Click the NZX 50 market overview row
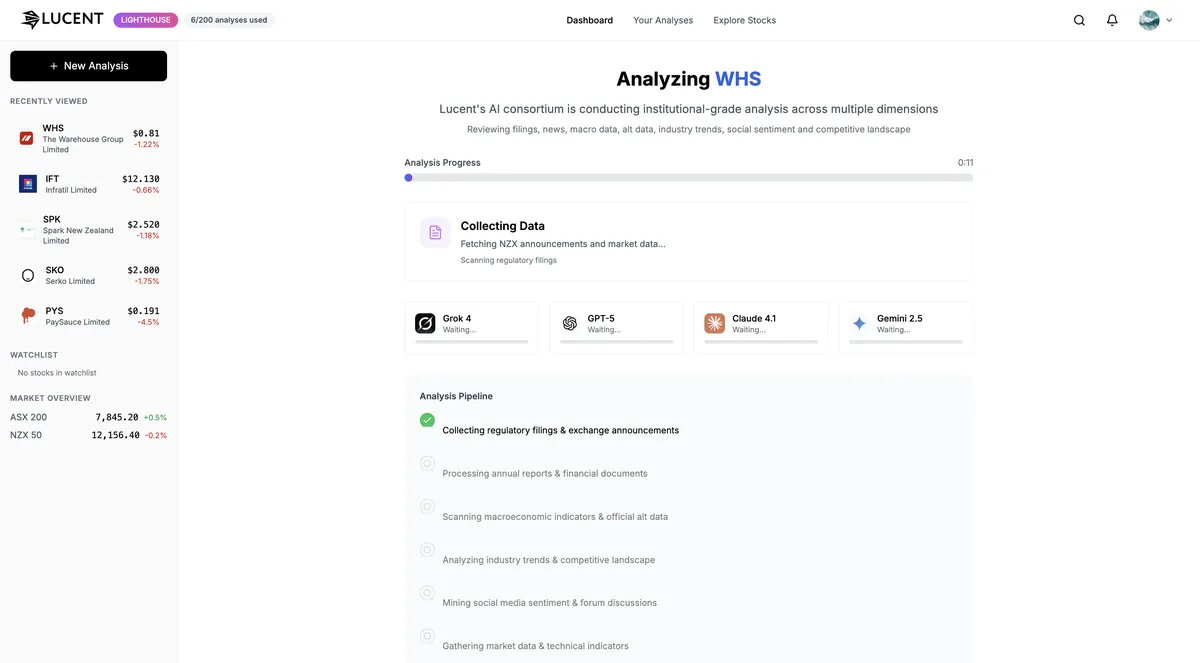This screenshot has height=663, width=1200. [x=89, y=435]
